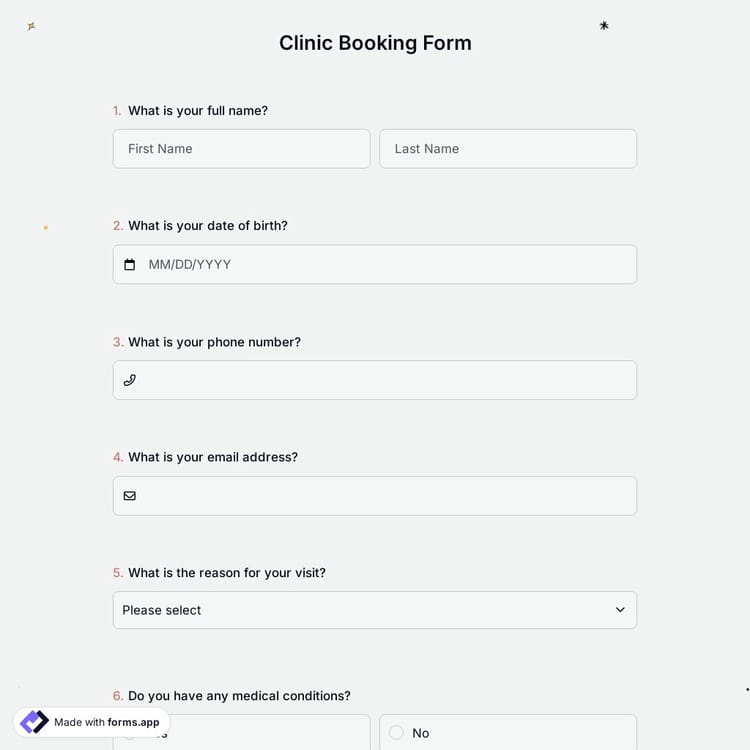
Task: Click the MM/DD/YYYY date placeholder
Action: pyautogui.click(x=190, y=265)
